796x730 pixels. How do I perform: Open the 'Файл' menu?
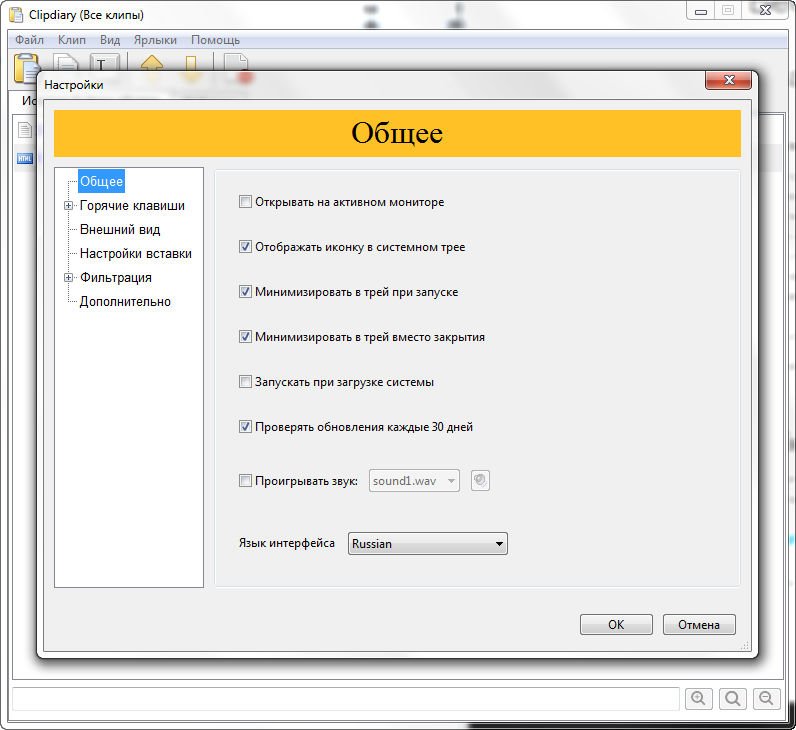click(x=29, y=40)
